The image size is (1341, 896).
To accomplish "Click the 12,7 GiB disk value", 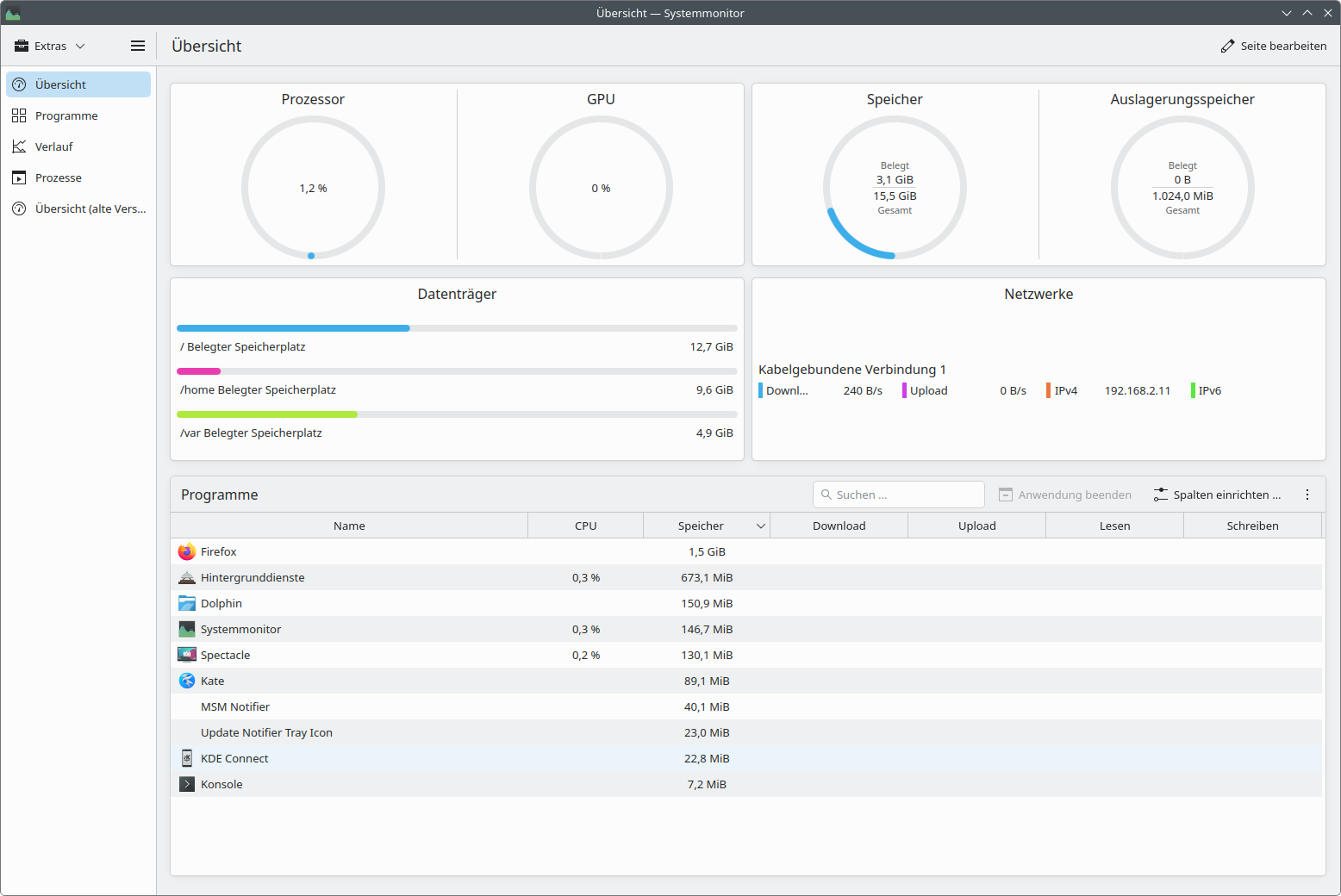I will [x=711, y=346].
